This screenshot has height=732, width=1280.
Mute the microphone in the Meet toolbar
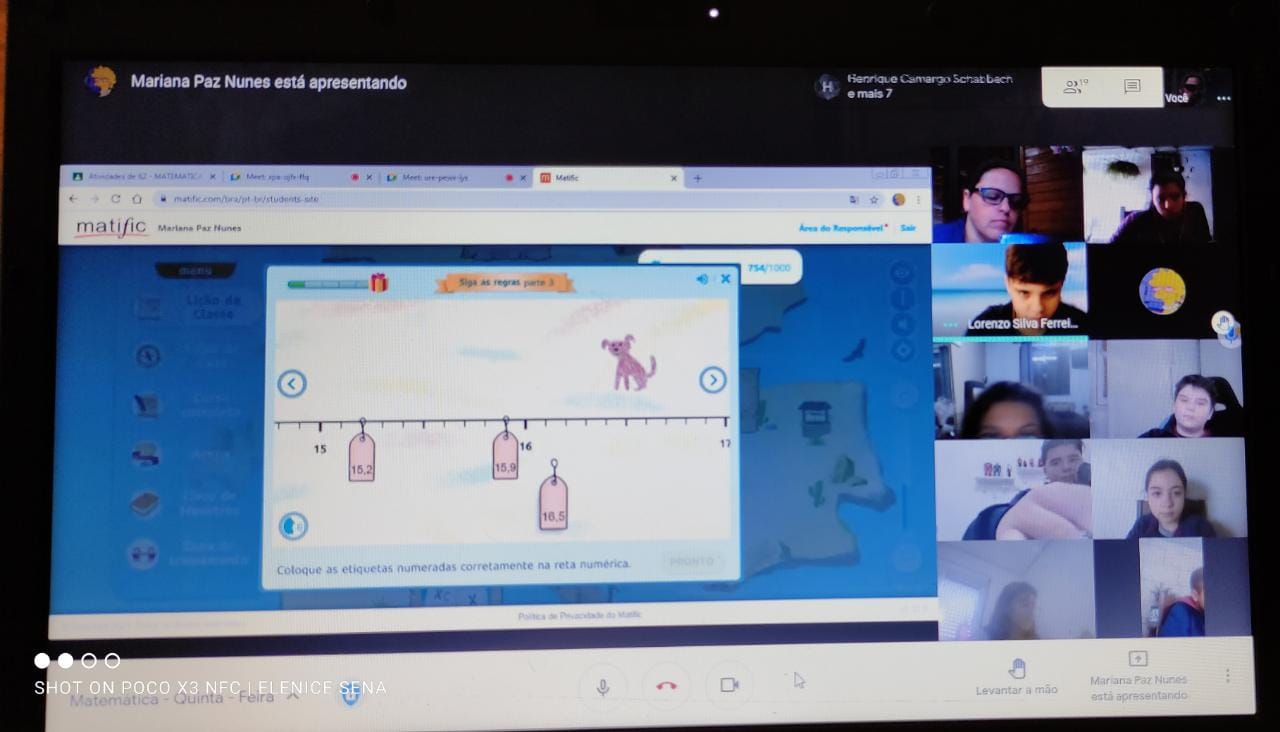coord(603,686)
